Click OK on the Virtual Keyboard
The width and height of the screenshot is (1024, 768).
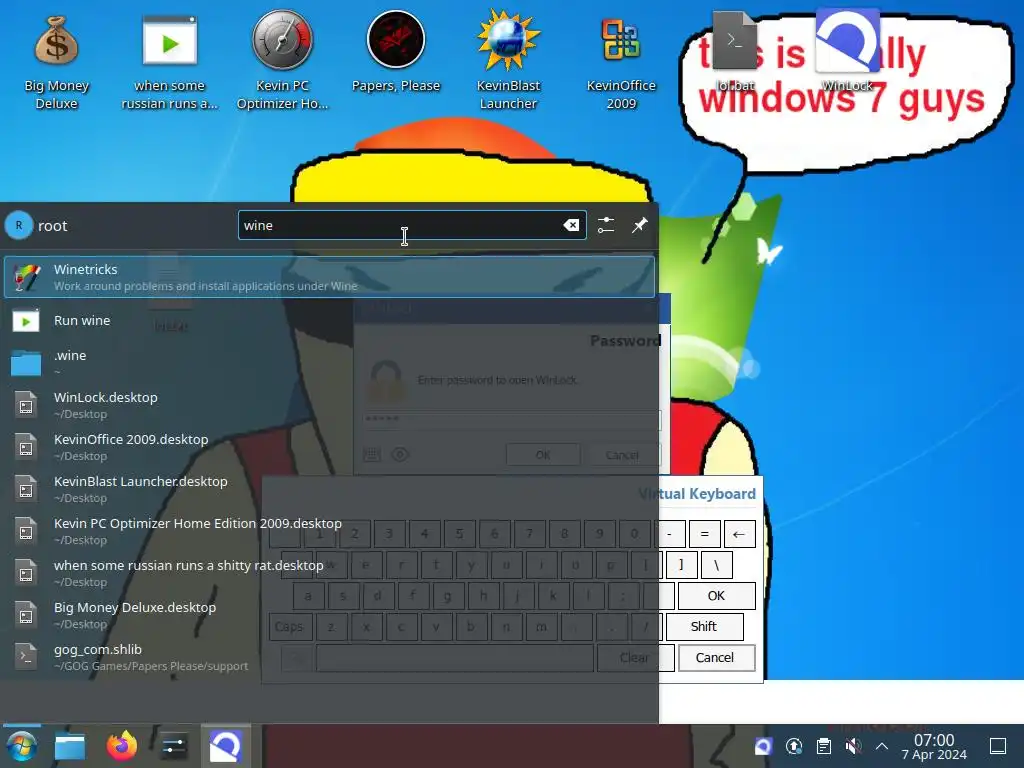pos(716,596)
